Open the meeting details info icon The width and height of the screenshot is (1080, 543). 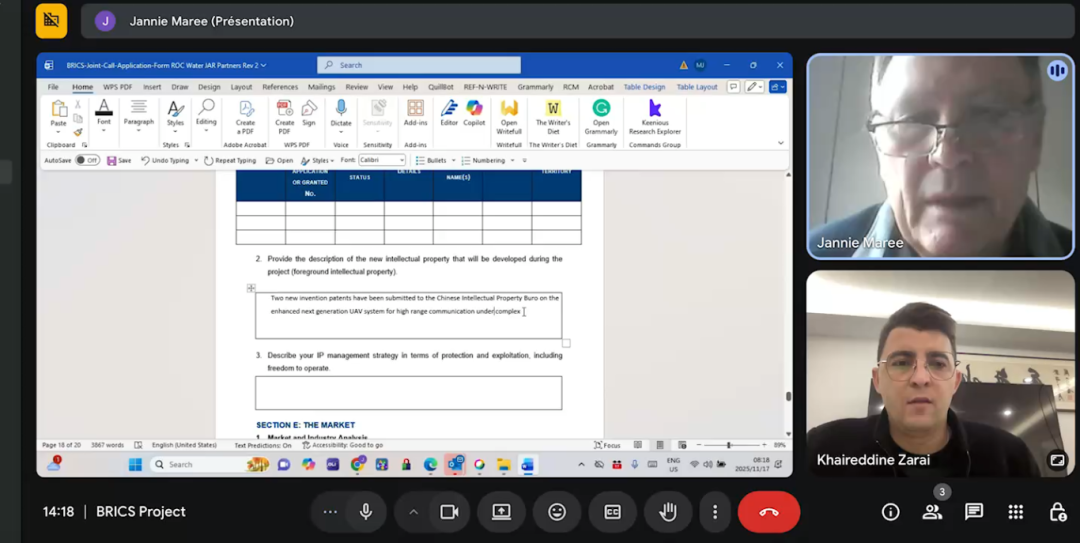890,512
